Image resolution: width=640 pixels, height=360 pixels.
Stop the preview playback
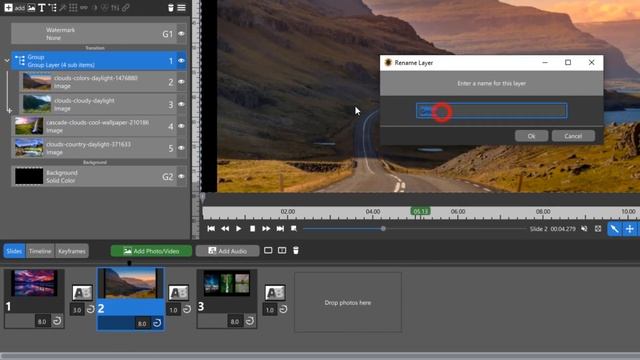pos(253,229)
